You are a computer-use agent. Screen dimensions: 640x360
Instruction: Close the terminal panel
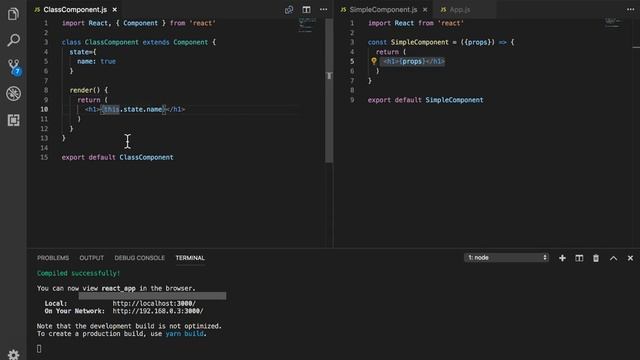(630, 258)
